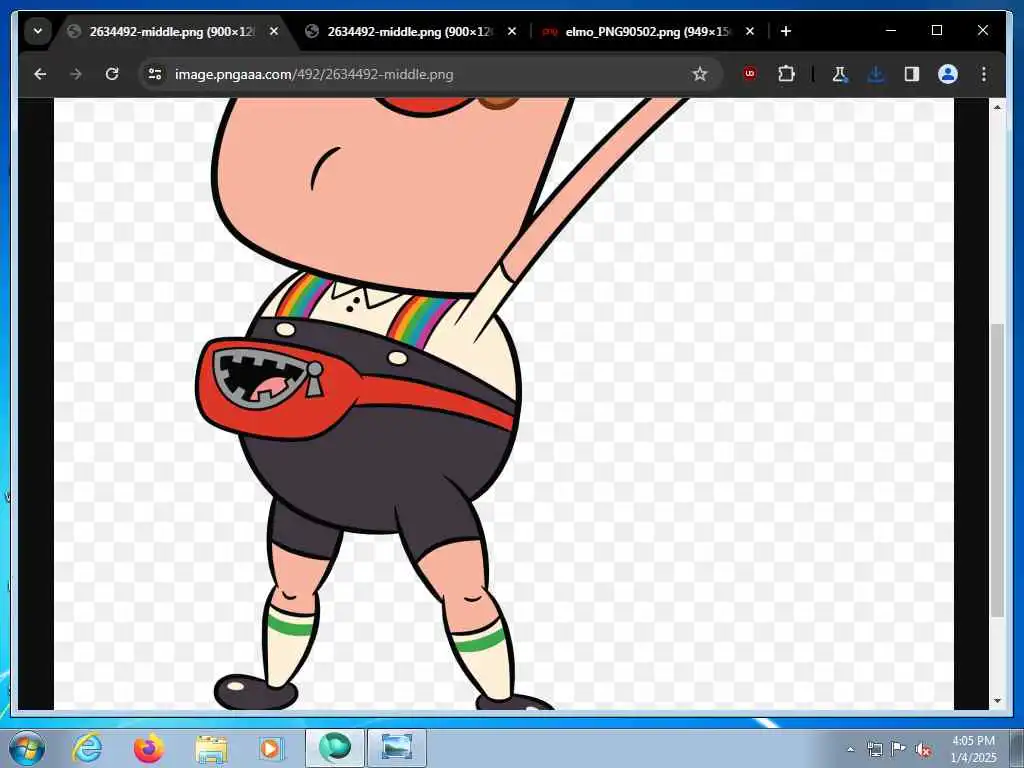The image size is (1024, 768).
Task: Show hidden system tray icons
Action: coord(850,749)
